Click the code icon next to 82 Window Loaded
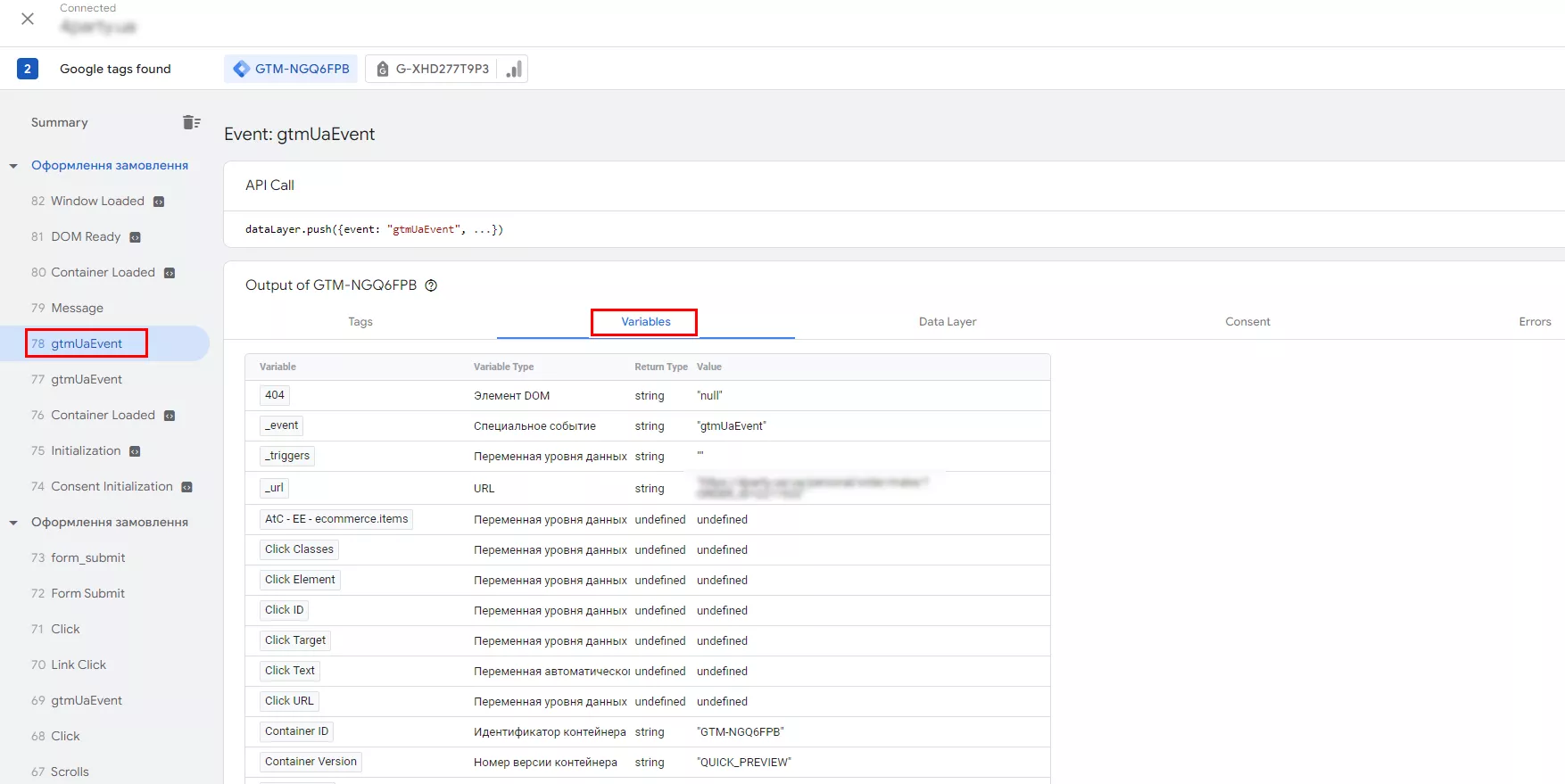 [159, 202]
